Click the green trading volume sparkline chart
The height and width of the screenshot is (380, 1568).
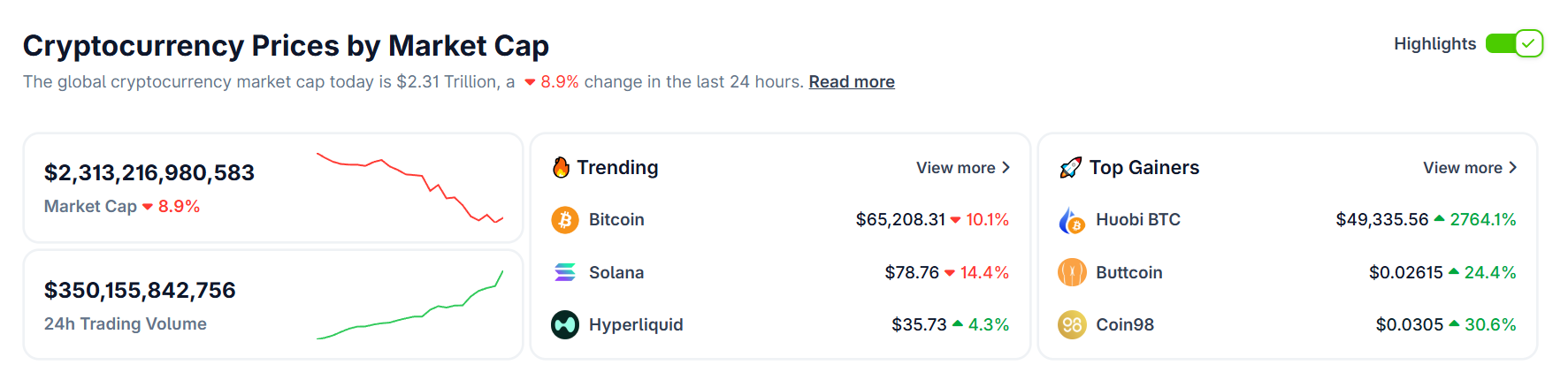click(x=410, y=307)
